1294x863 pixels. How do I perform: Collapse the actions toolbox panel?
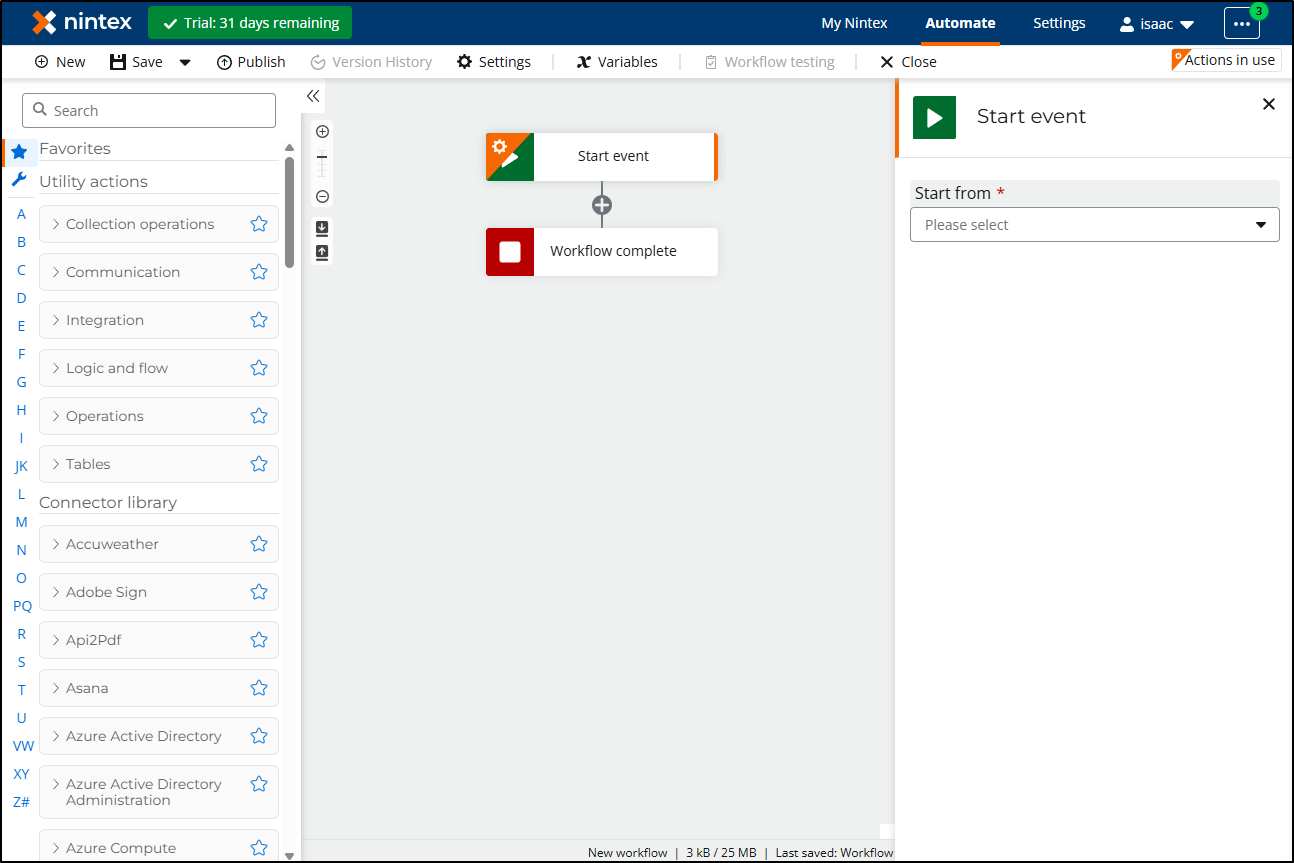[313, 96]
